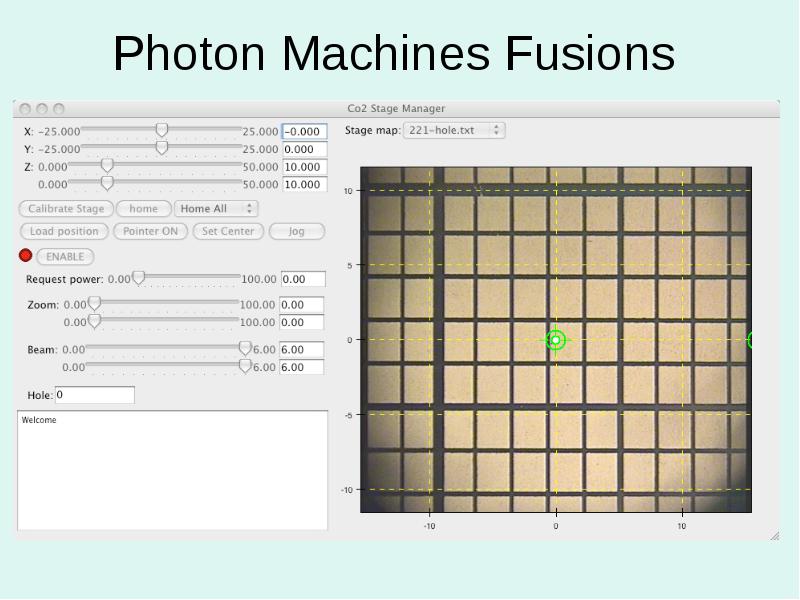Image resolution: width=800 pixels, height=600 pixels.
Task: Open the Stage map 221-hole.txt dropdown
Action: click(x=454, y=130)
